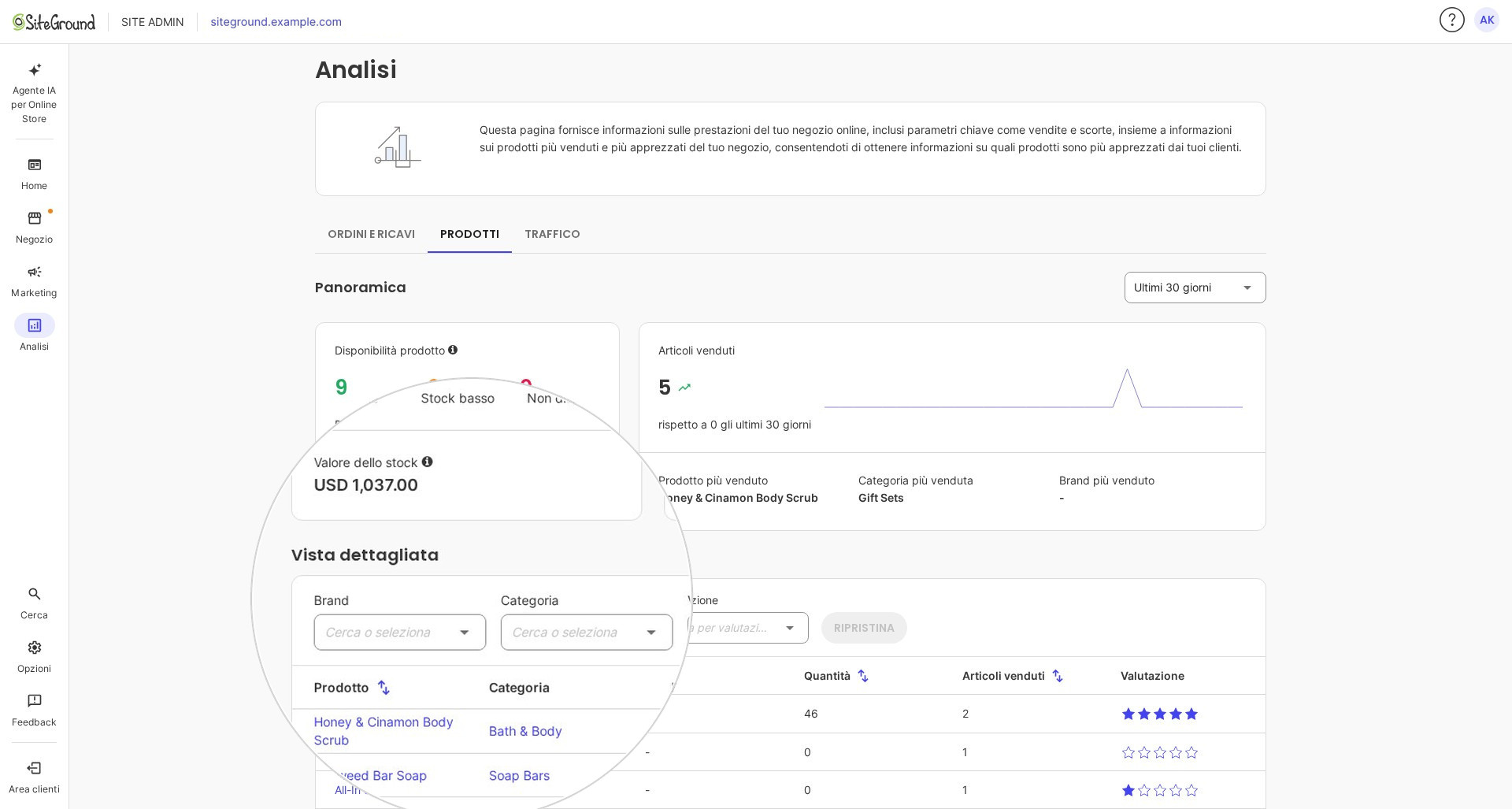Open Opzioni gear settings

(35, 648)
